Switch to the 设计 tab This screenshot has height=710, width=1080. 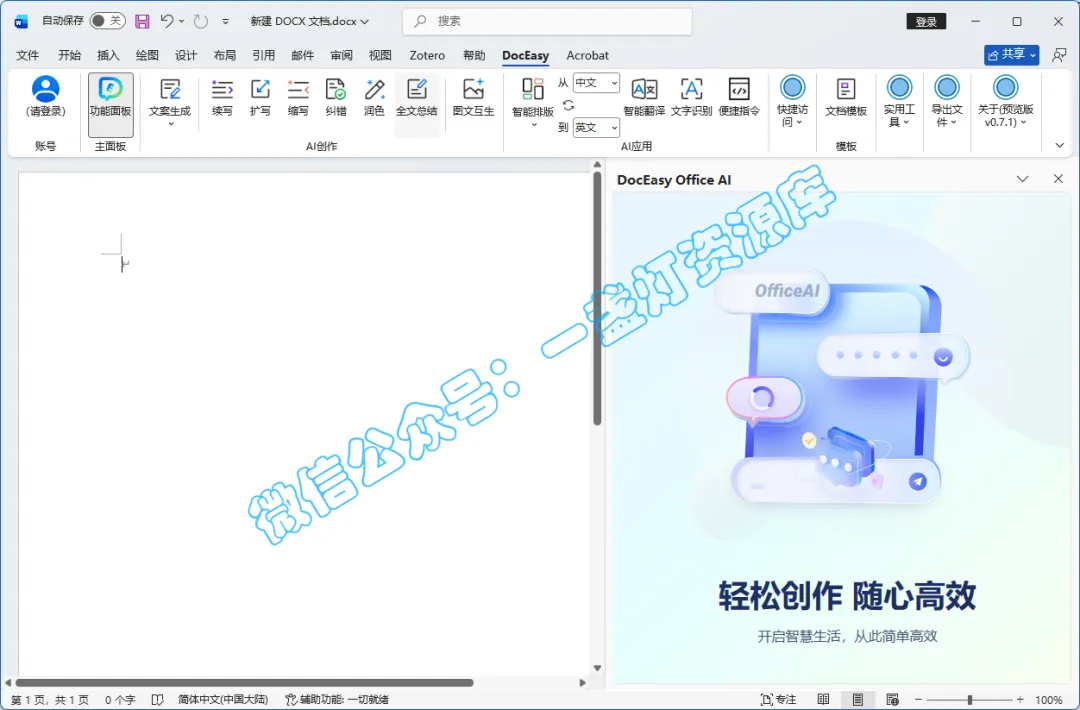coord(186,55)
